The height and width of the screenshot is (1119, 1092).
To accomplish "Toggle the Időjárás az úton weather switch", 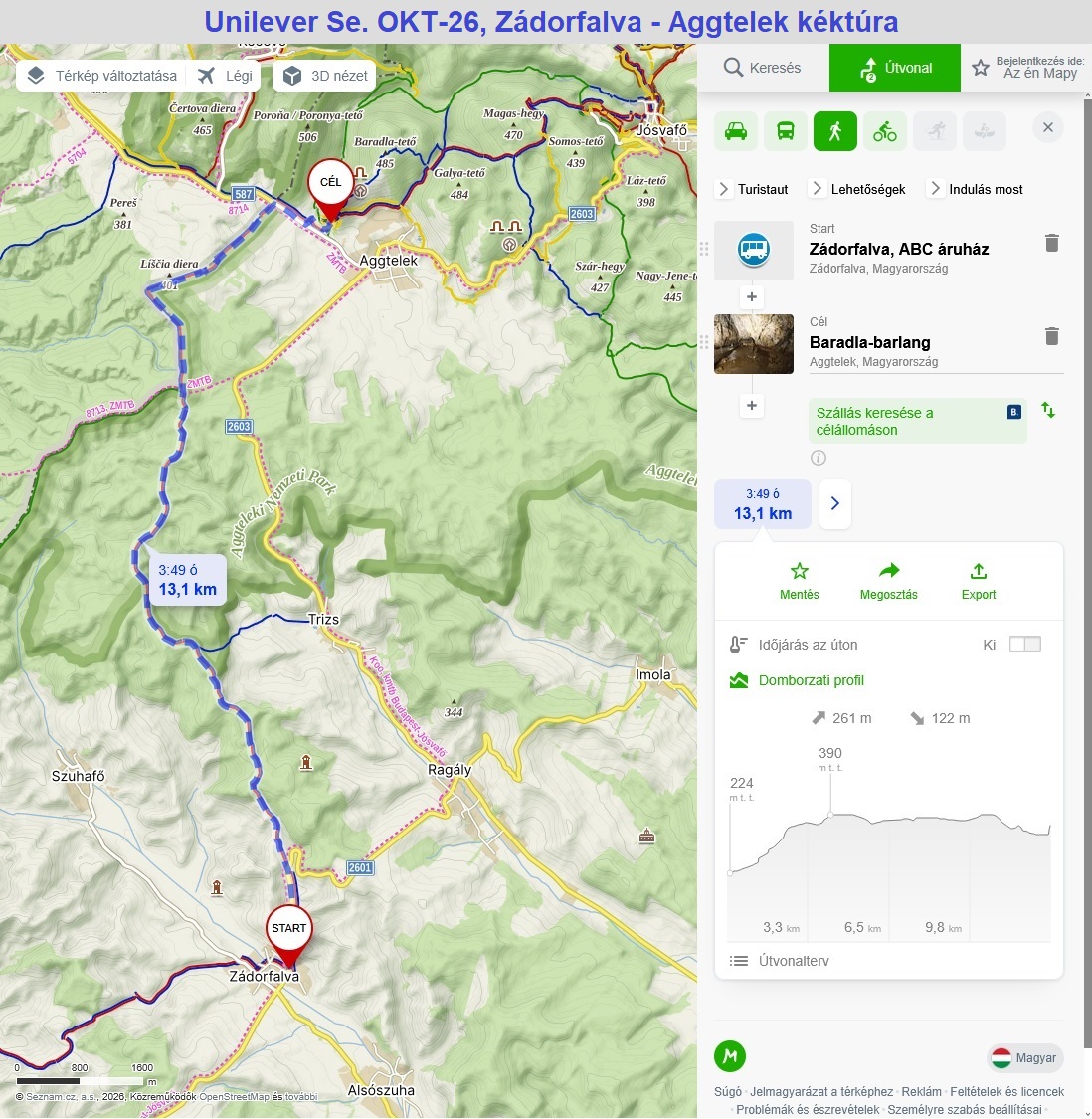I will [1025, 645].
